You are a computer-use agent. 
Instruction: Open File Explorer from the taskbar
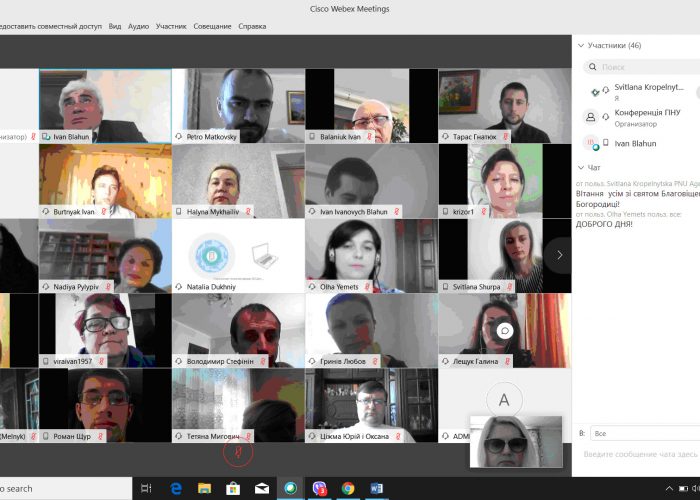coord(204,488)
